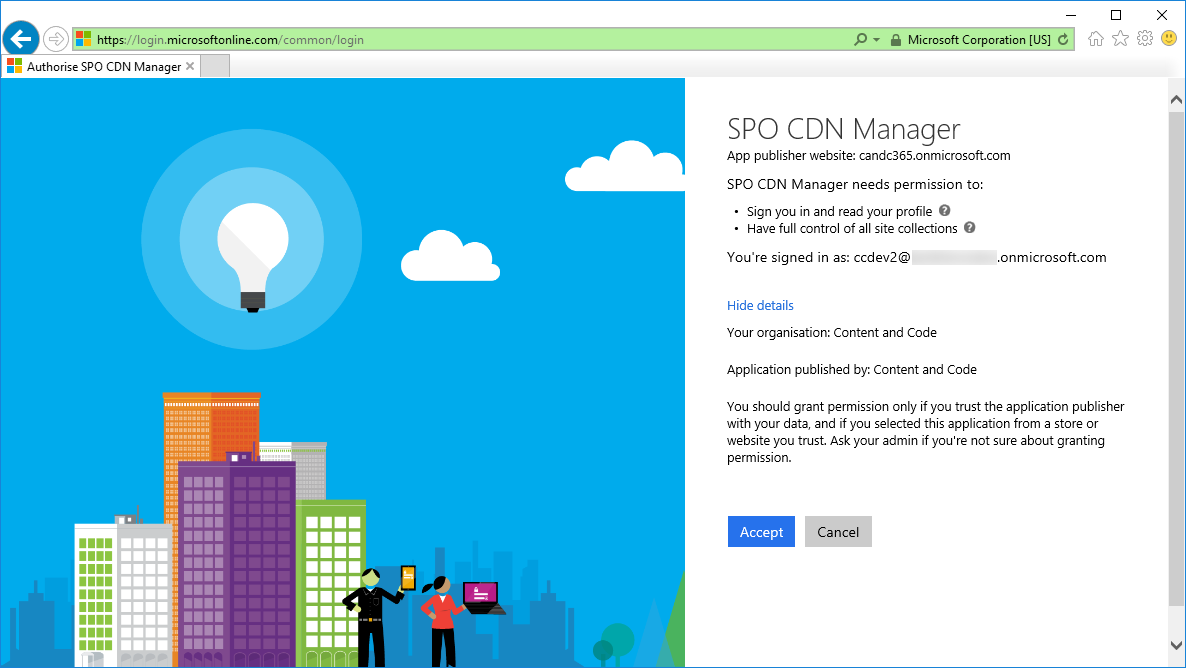Open the address bar search magnifier
This screenshot has height=668, width=1186.
861,39
